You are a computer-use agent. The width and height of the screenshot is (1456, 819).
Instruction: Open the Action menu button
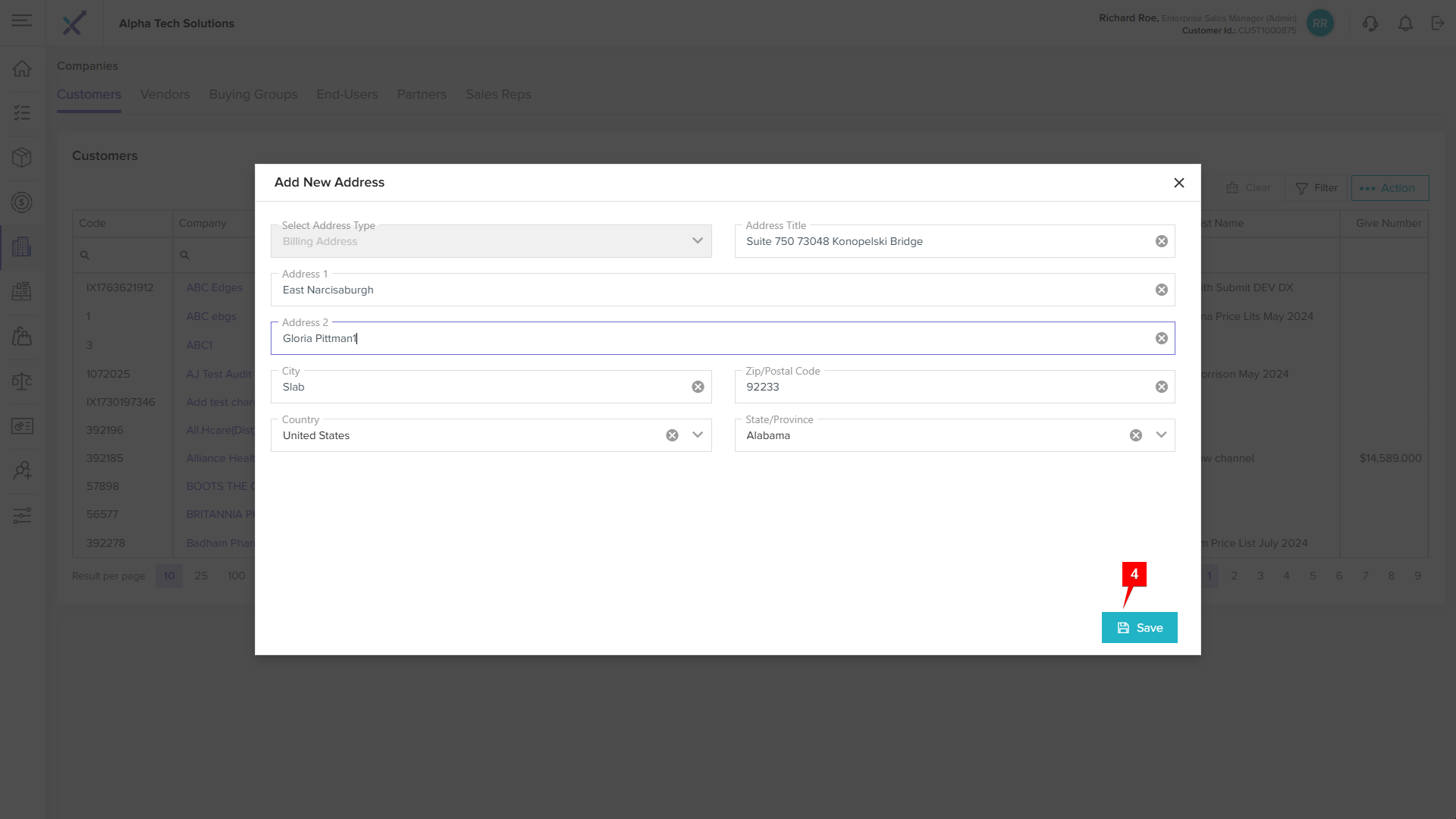point(1389,188)
